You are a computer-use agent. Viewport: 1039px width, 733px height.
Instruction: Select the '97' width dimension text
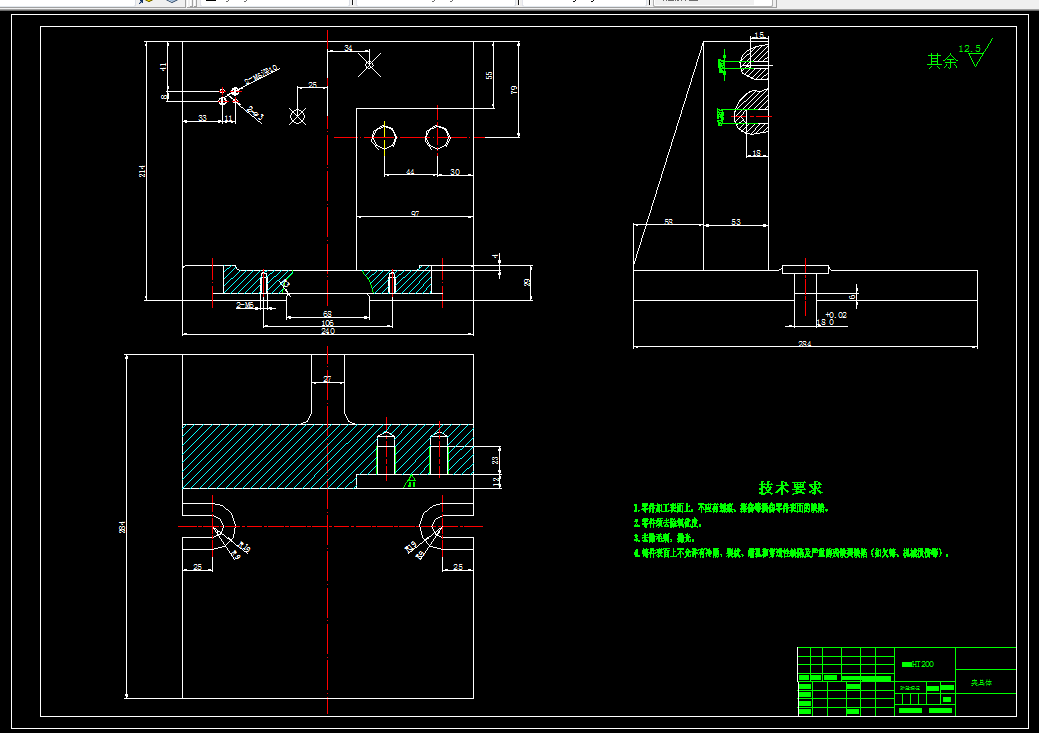tap(415, 213)
